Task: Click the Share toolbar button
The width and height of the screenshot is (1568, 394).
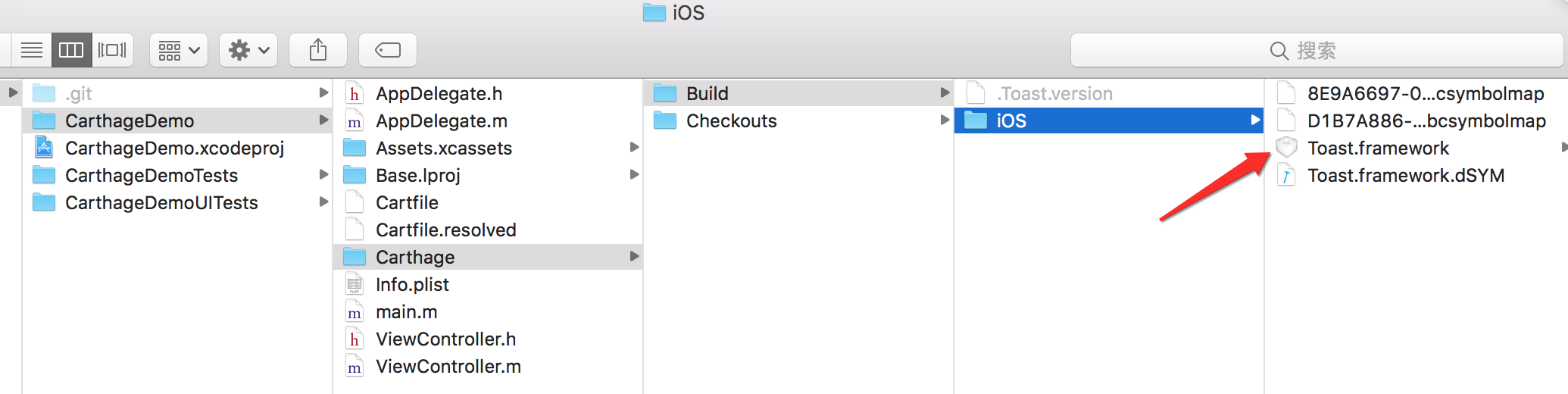Action: tap(318, 51)
